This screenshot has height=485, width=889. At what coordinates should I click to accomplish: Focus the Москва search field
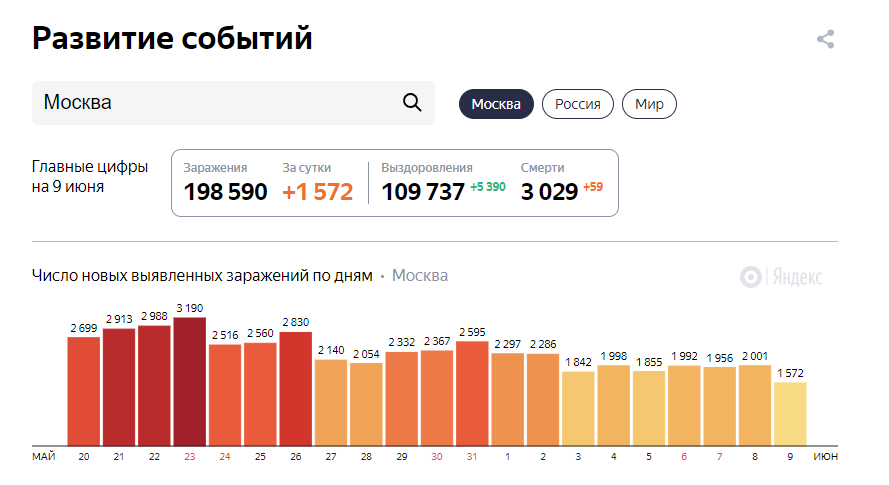[x=233, y=103]
